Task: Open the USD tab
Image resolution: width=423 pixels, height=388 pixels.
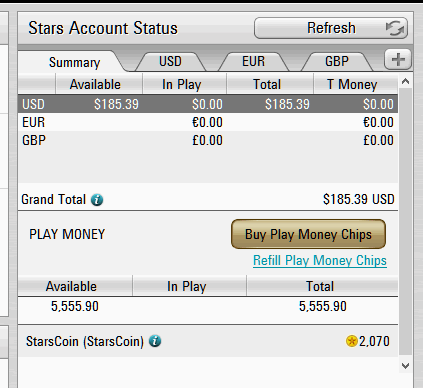Action: pyautogui.click(x=170, y=62)
